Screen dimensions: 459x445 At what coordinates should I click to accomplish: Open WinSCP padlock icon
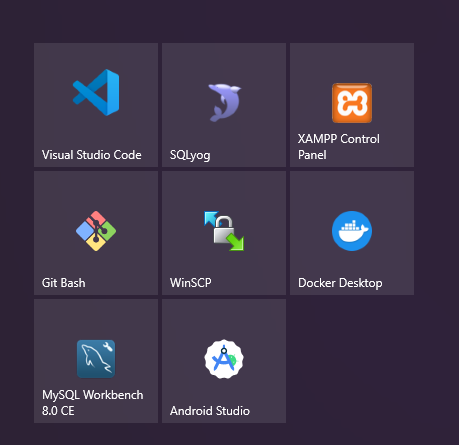tap(224, 231)
